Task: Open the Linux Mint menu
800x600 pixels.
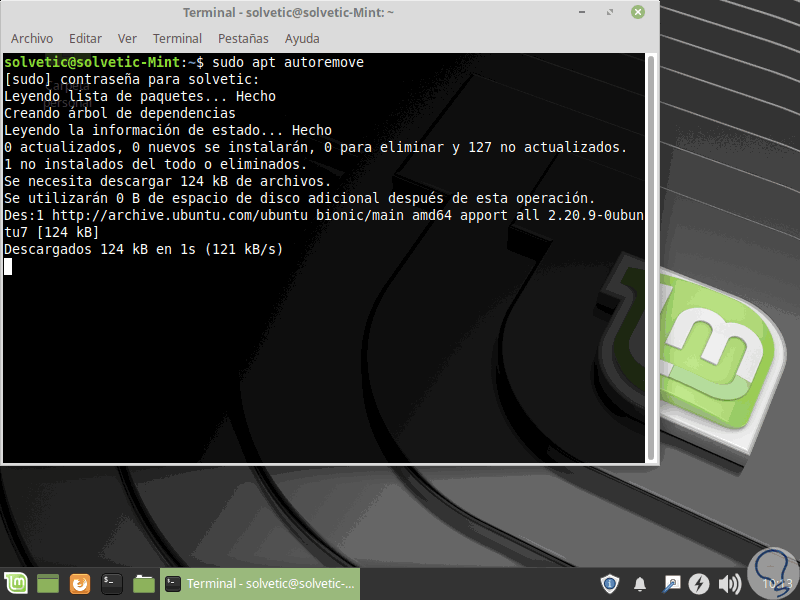Action: pyautogui.click(x=17, y=583)
